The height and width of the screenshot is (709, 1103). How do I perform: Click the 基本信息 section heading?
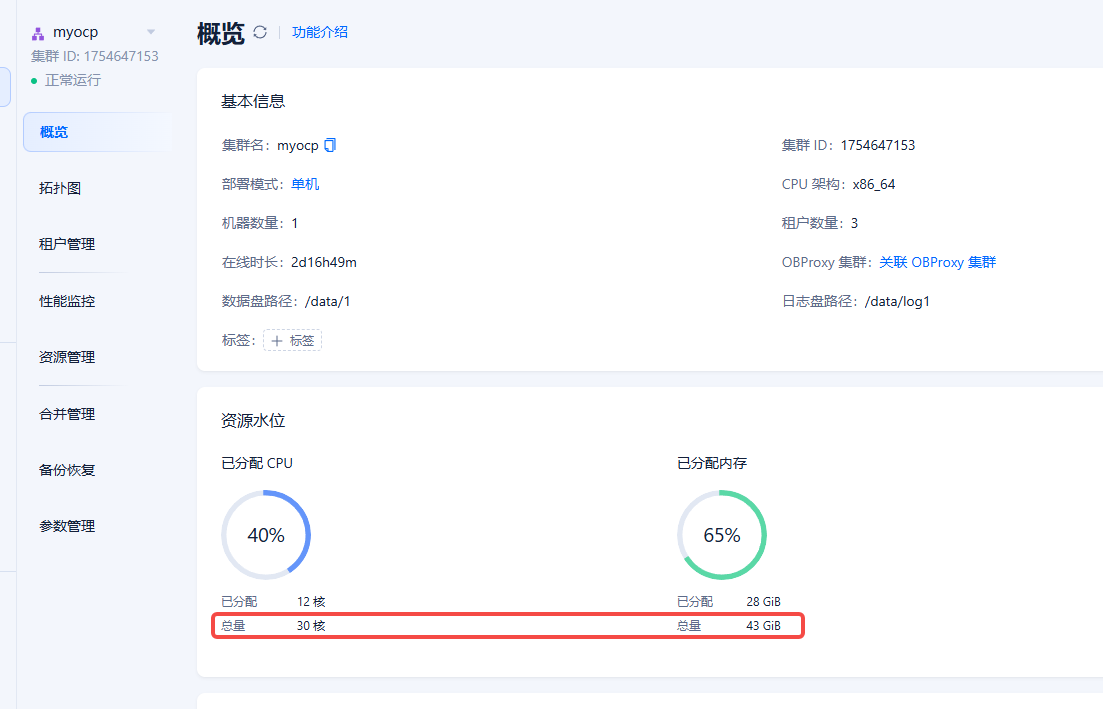click(x=253, y=101)
